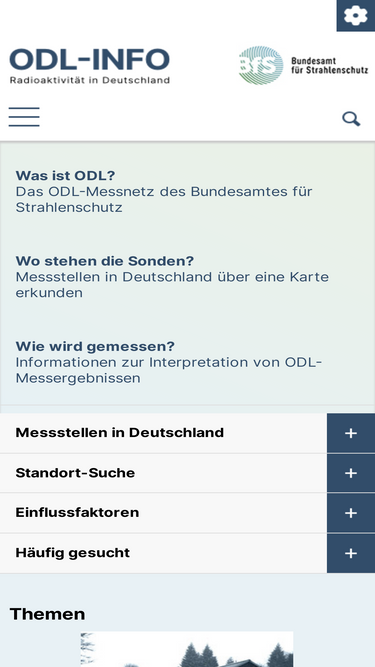Select the Einflussfaktoren row label
The width and height of the screenshot is (375, 667).
coord(77,512)
